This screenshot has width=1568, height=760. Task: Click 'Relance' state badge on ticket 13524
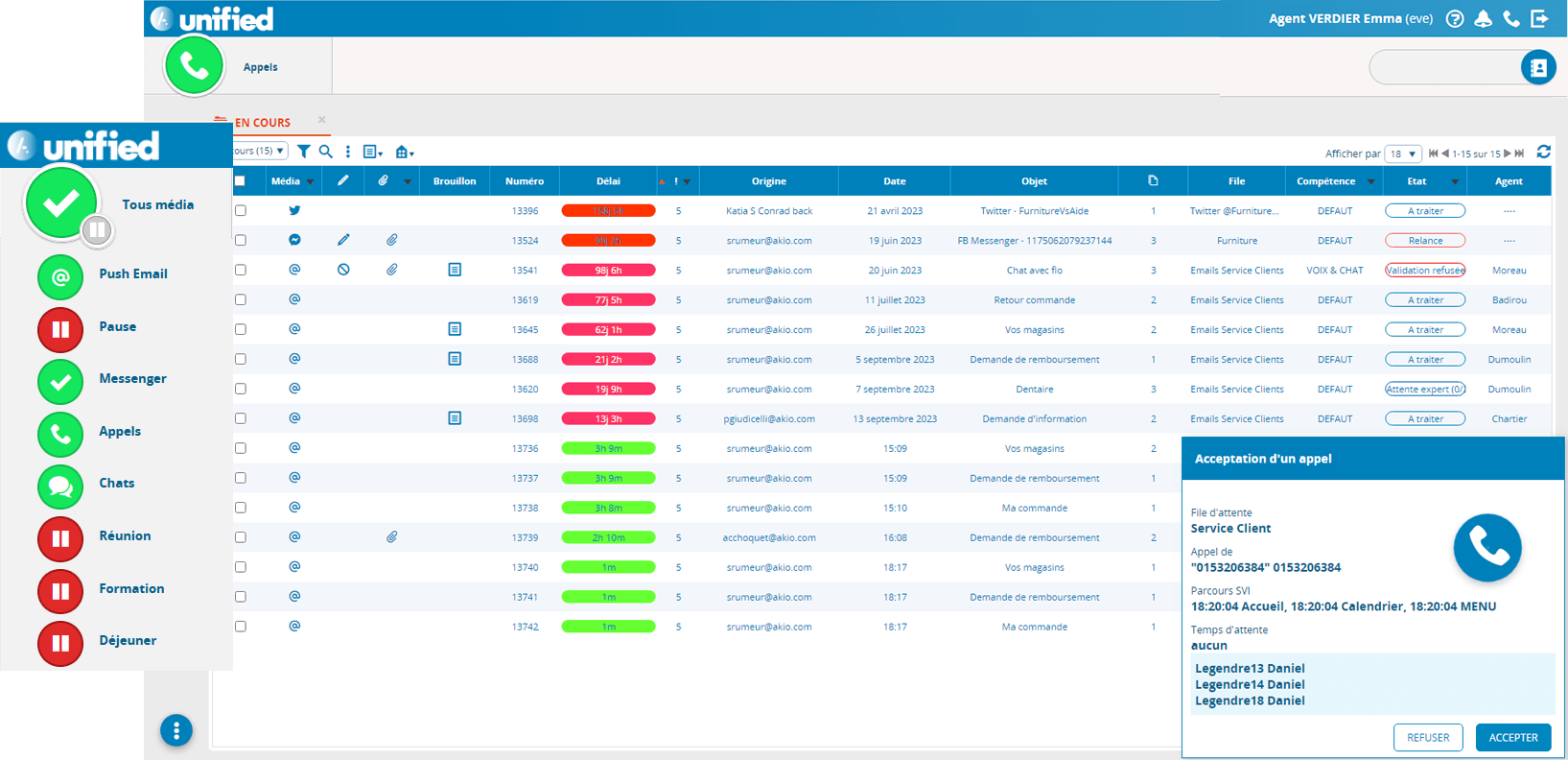[x=1425, y=240]
